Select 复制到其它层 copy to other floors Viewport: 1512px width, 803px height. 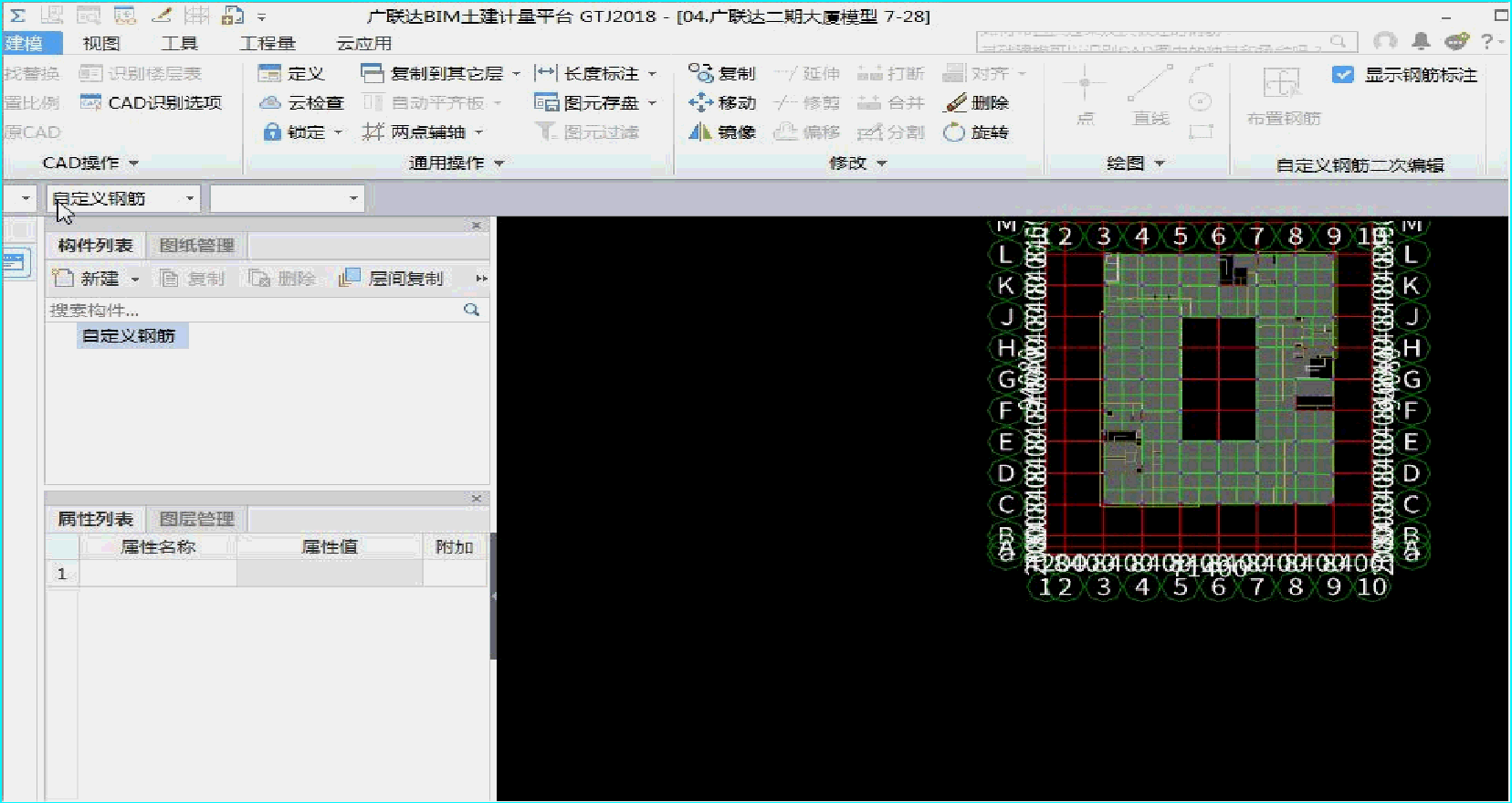pyautogui.click(x=432, y=74)
